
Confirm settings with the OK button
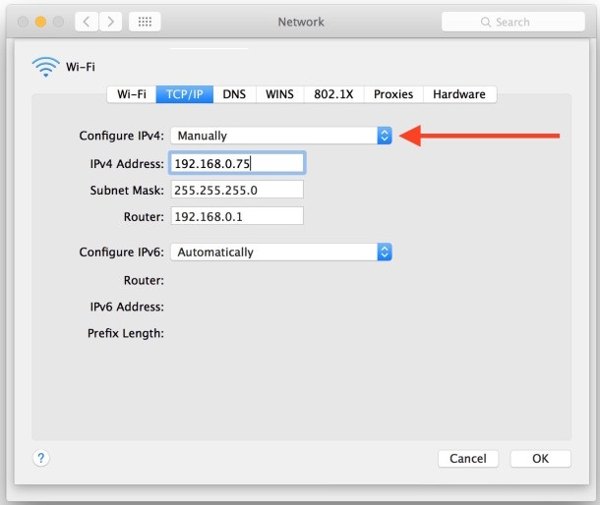540,458
